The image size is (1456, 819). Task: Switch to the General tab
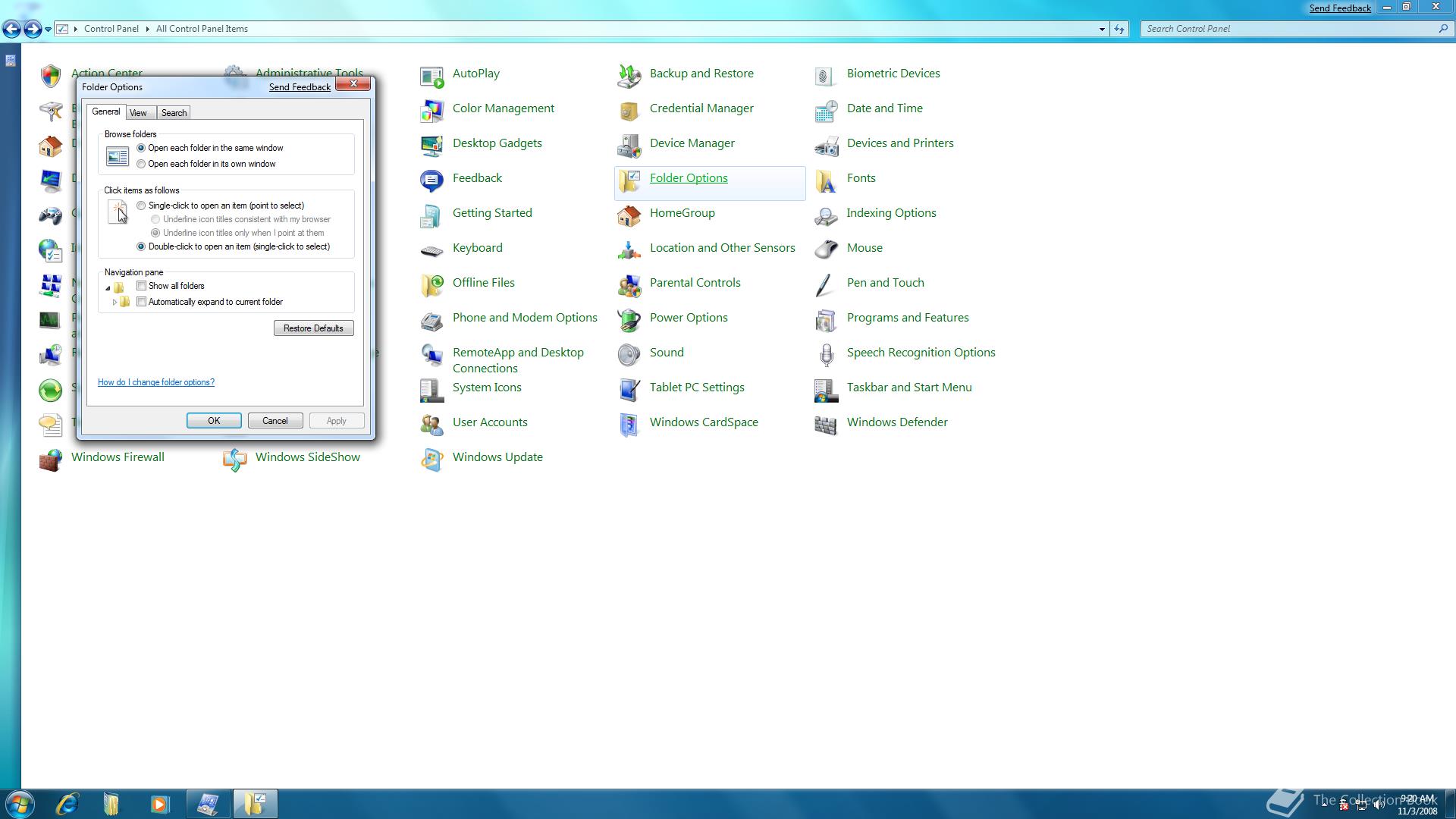pyautogui.click(x=106, y=111)
